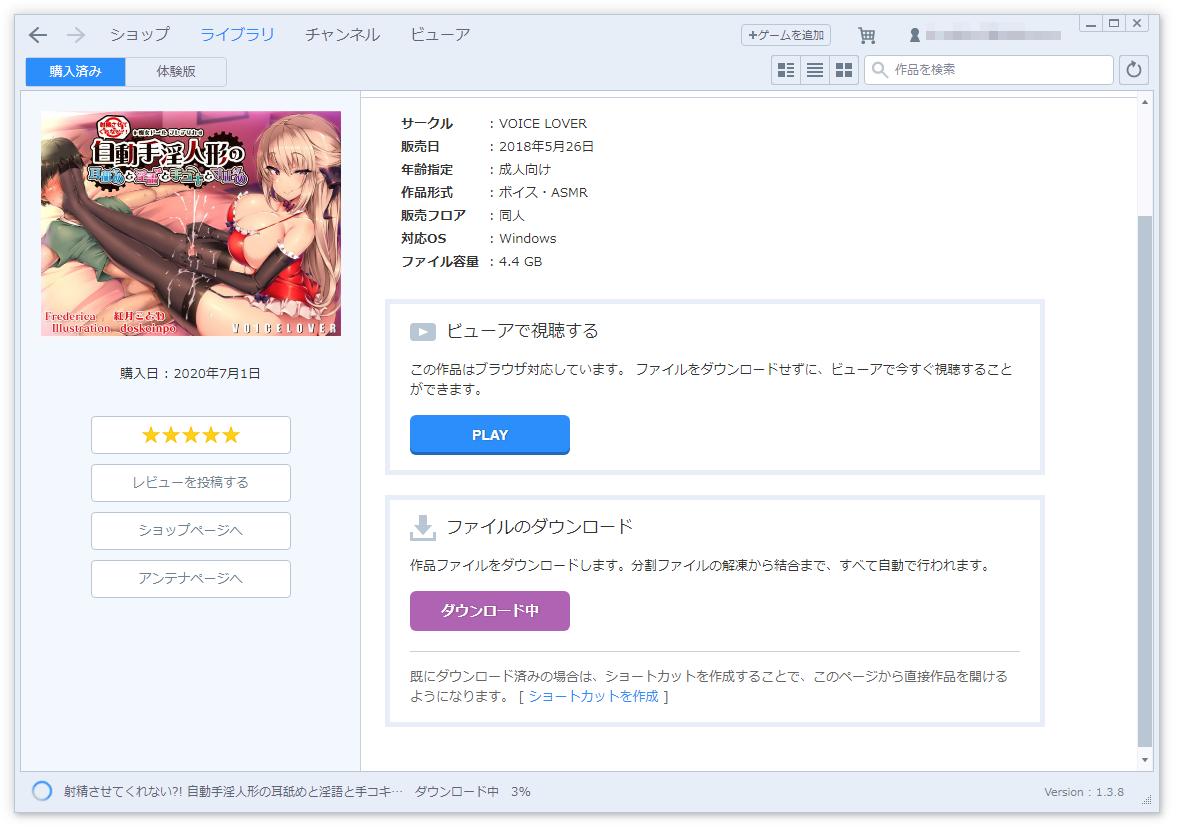Viewport: 1178px width, 831px height.
Task: Open the user account icon
Action: tap(914, 35)
